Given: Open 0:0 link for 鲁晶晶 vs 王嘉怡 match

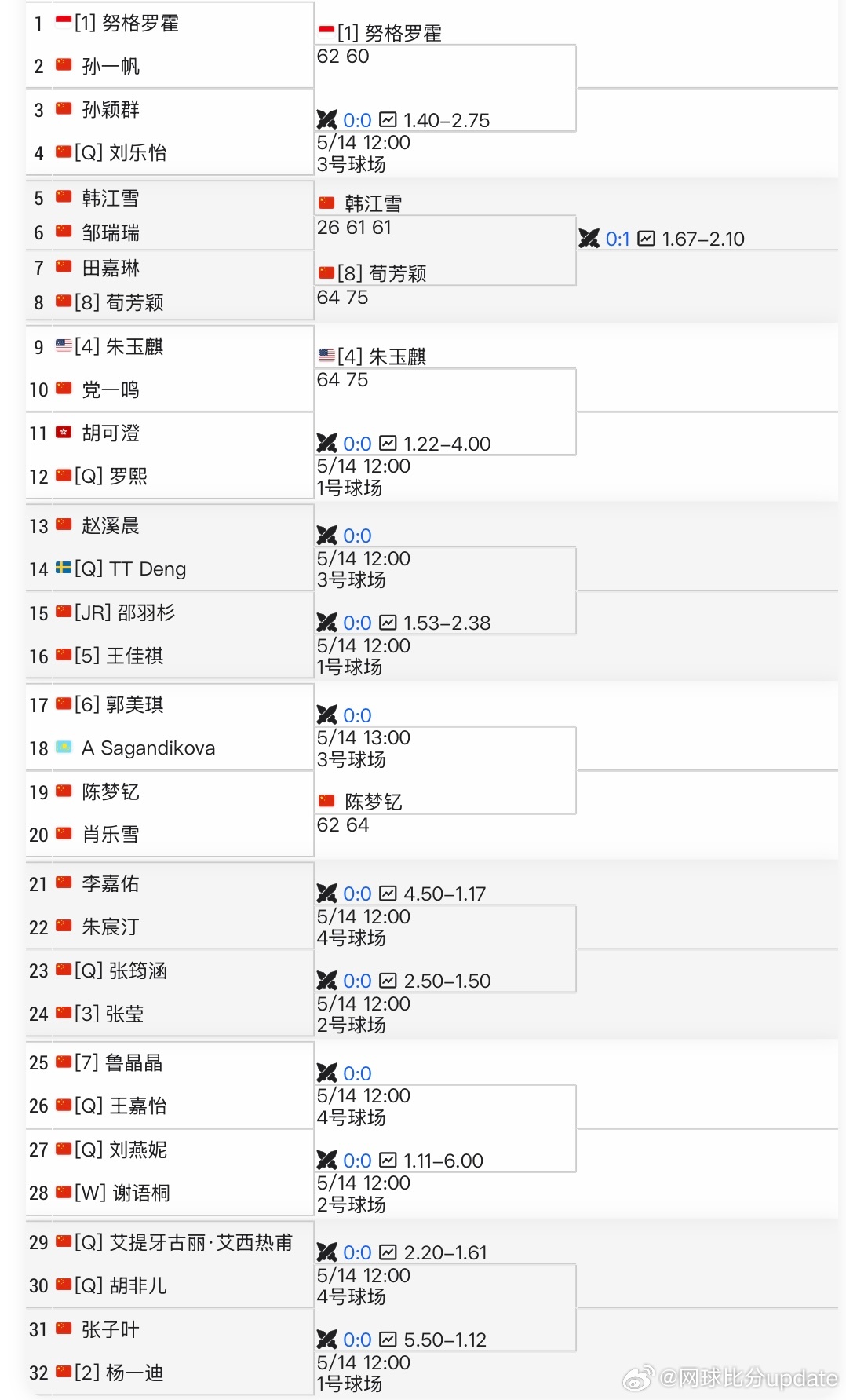Looking at the screenshot, I should coord(357,1073).
